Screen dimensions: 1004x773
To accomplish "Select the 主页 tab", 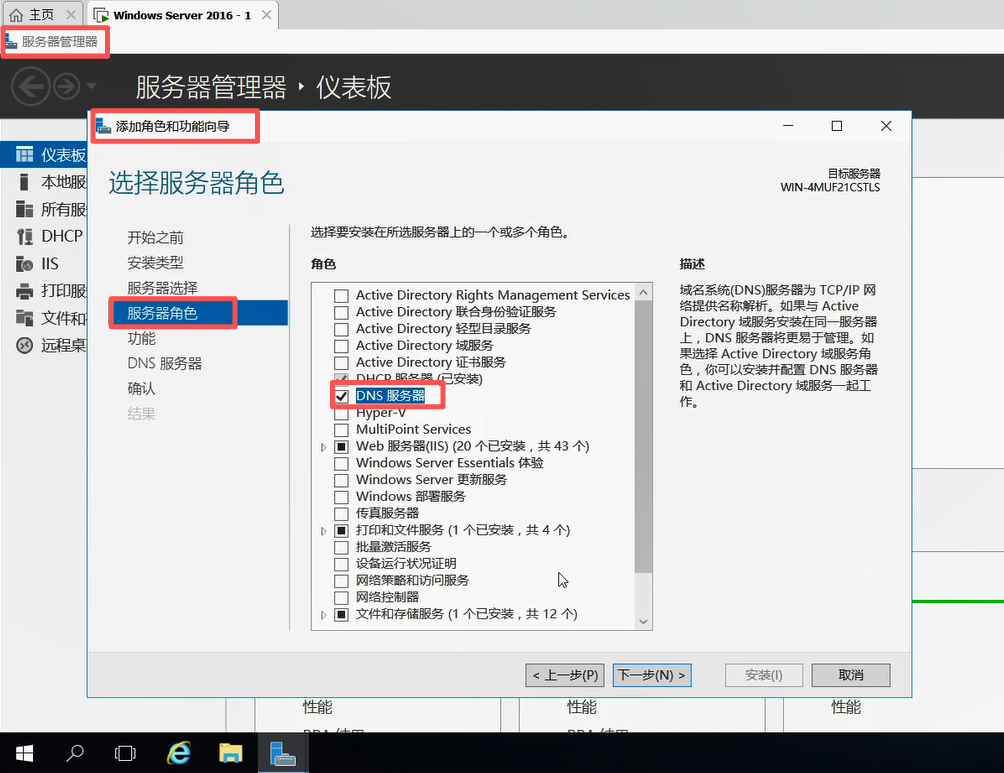I will tap(42, 15).
